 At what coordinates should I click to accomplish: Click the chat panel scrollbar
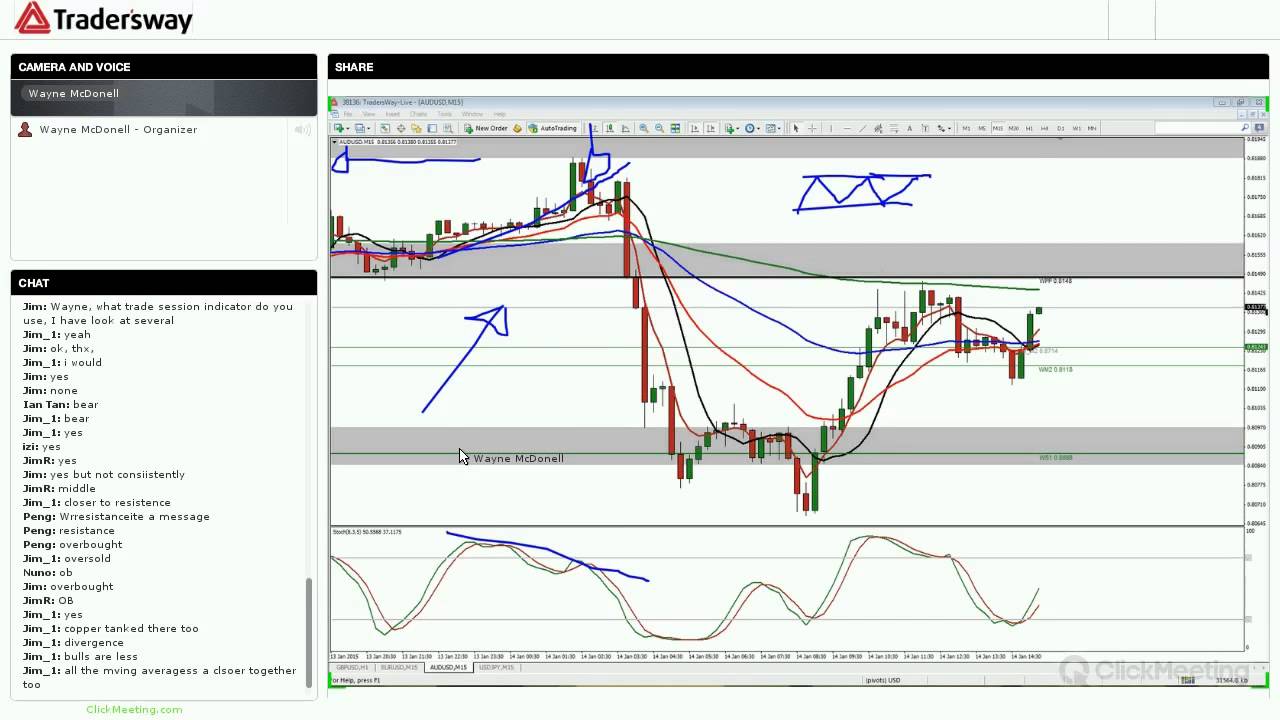309,632
